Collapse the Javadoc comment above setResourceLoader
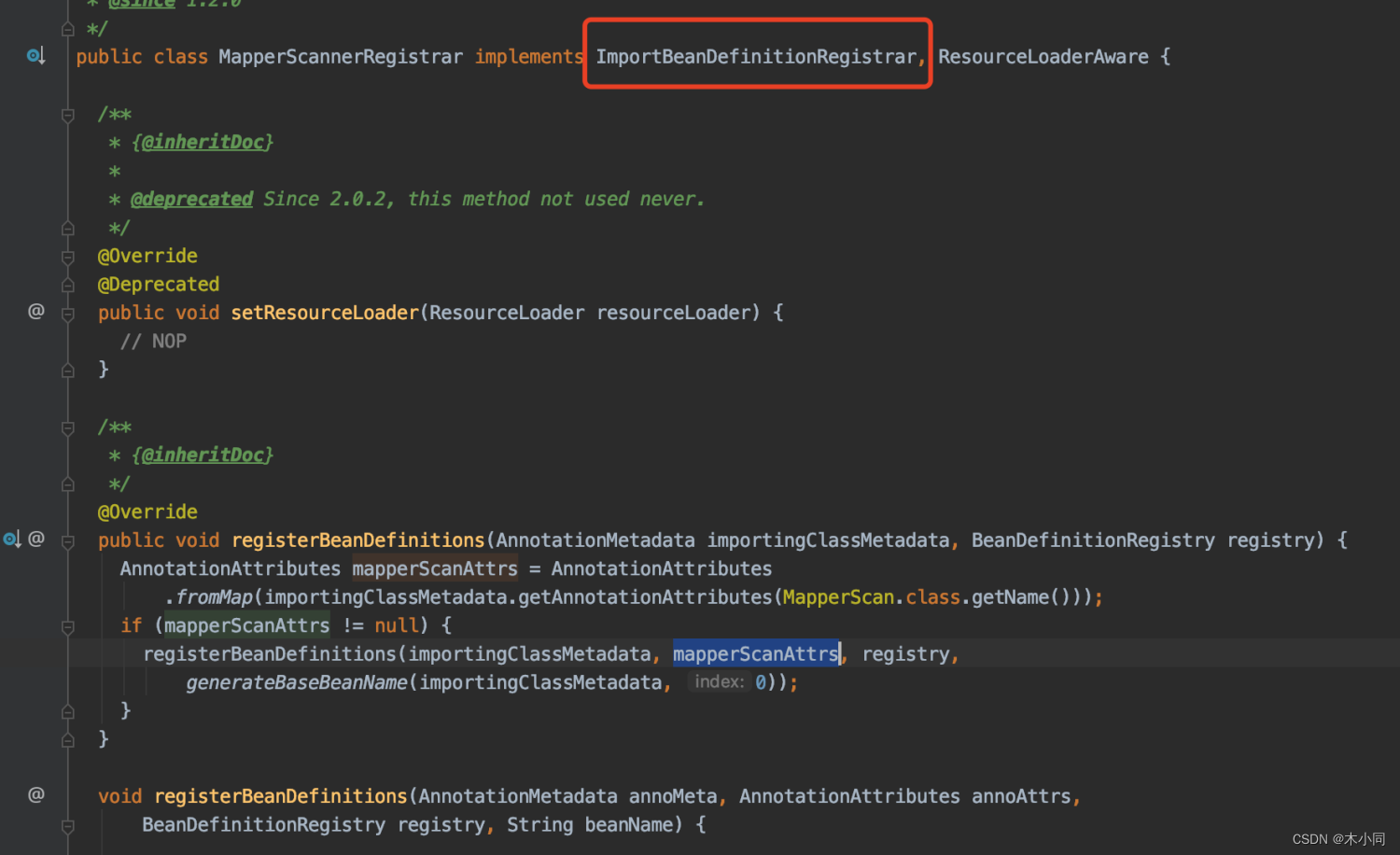The width and height of the screenshot is (1400, 855). (x=68, y=115)
